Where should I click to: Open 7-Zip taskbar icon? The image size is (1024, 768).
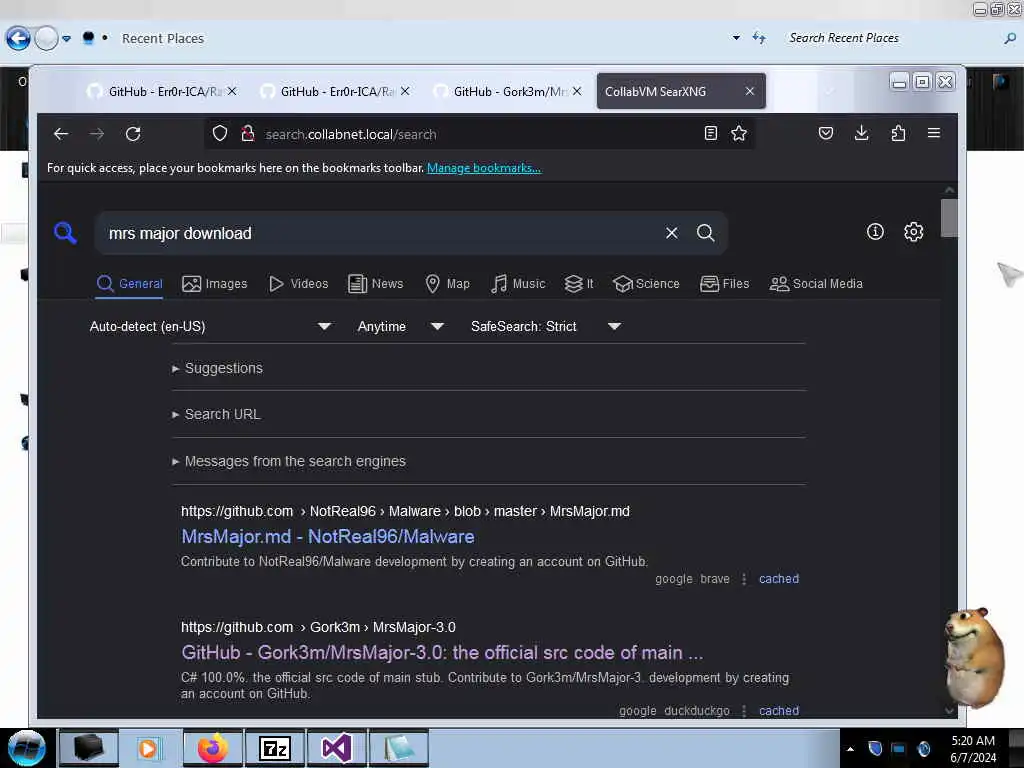click(274, 748)
